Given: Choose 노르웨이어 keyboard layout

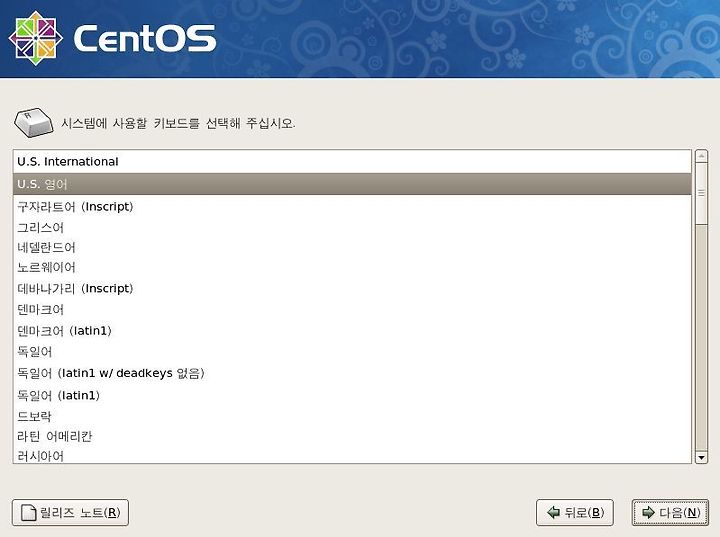Looking at the screenshot, I should 352,267.
